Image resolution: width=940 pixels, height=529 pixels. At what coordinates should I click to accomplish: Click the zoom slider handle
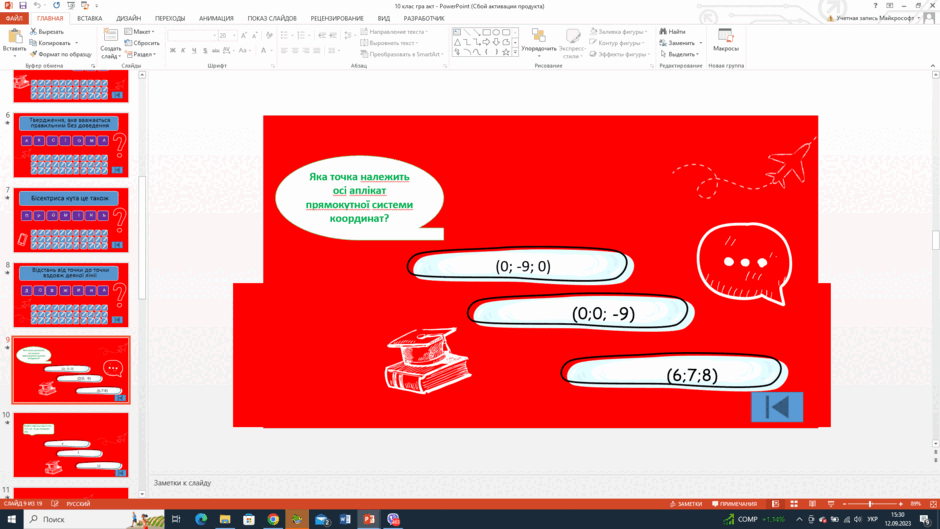coord(870,504)
